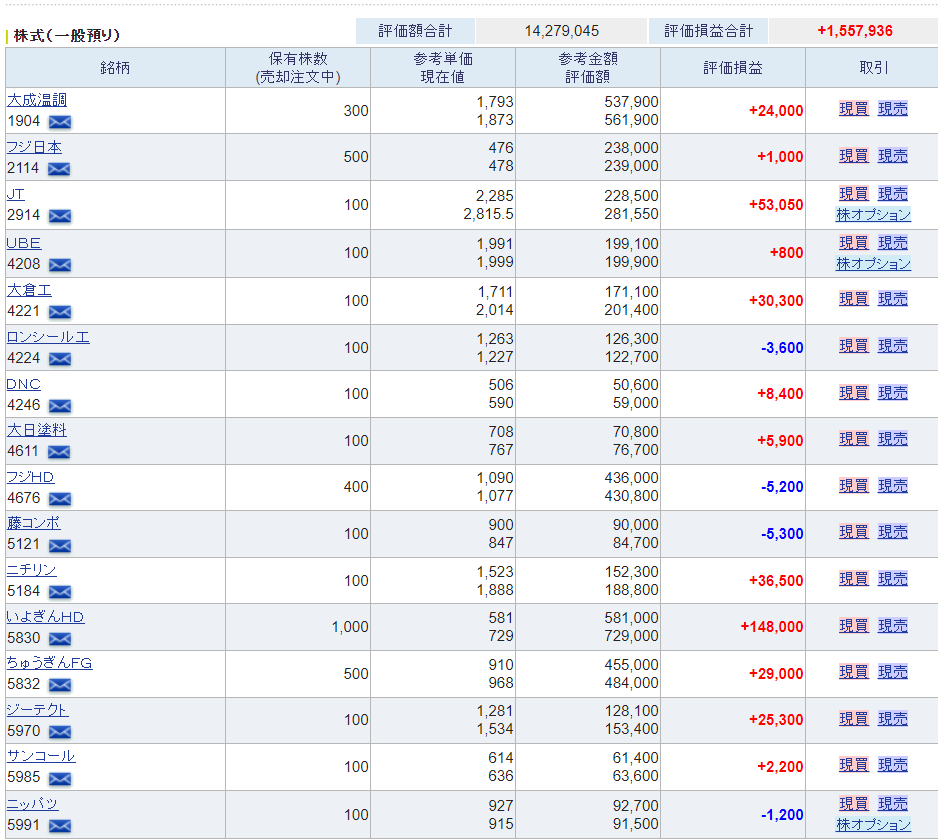Open 株オプション for JT
The width and height of the screenshot is (938, 839).
point(873,215)
